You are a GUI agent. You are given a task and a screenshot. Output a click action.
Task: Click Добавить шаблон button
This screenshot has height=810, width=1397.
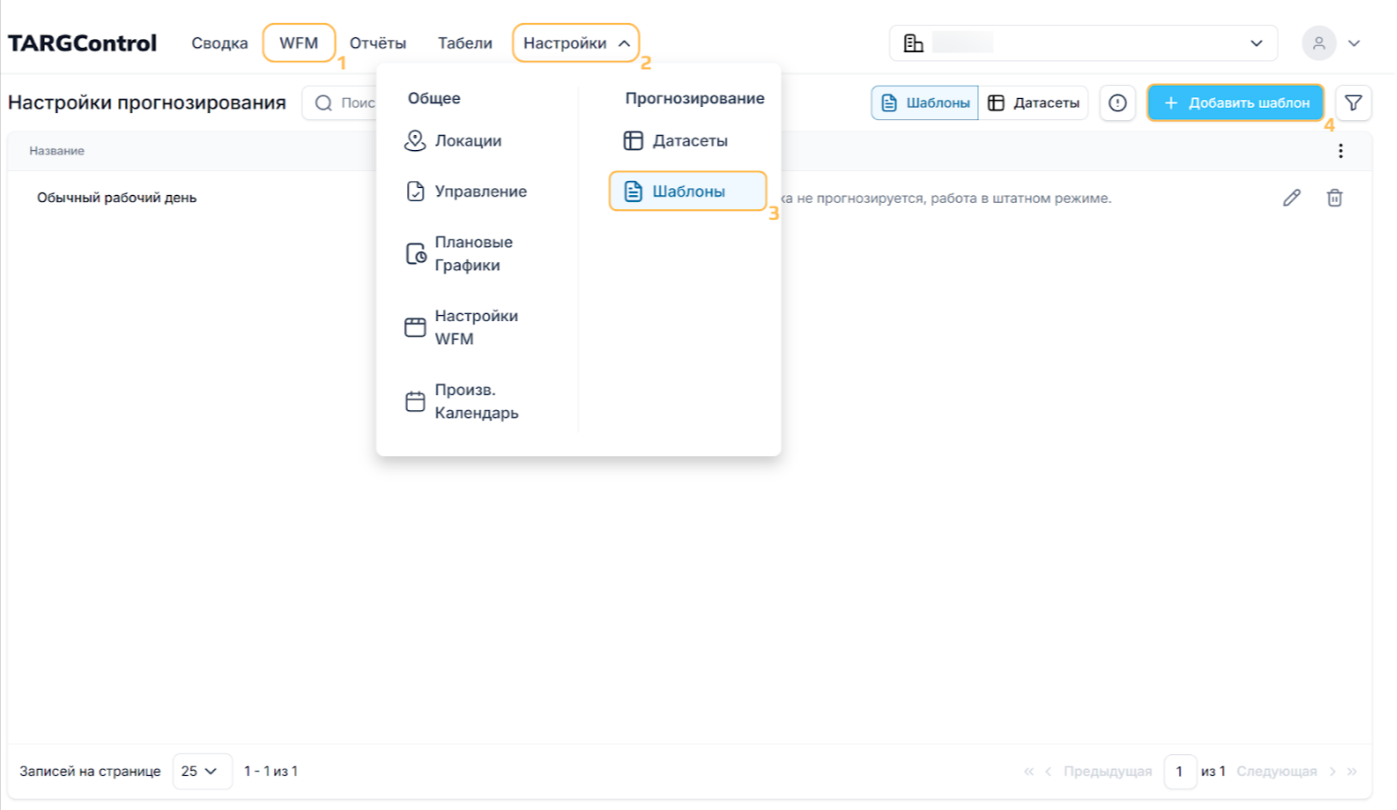point(1236,103)
